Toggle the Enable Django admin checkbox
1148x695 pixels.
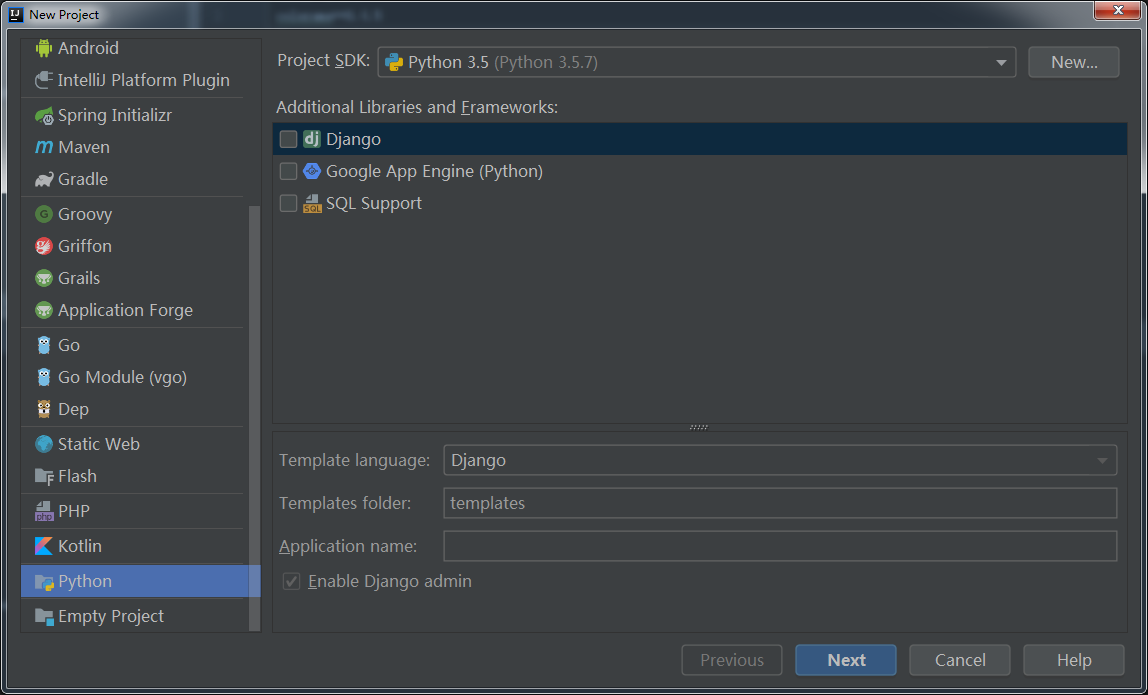coord(291,581)
